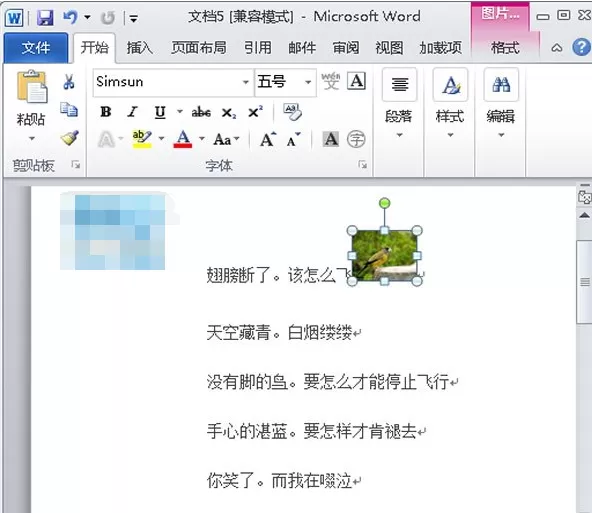Toggle subscript formatting

[x=229, y=112]
